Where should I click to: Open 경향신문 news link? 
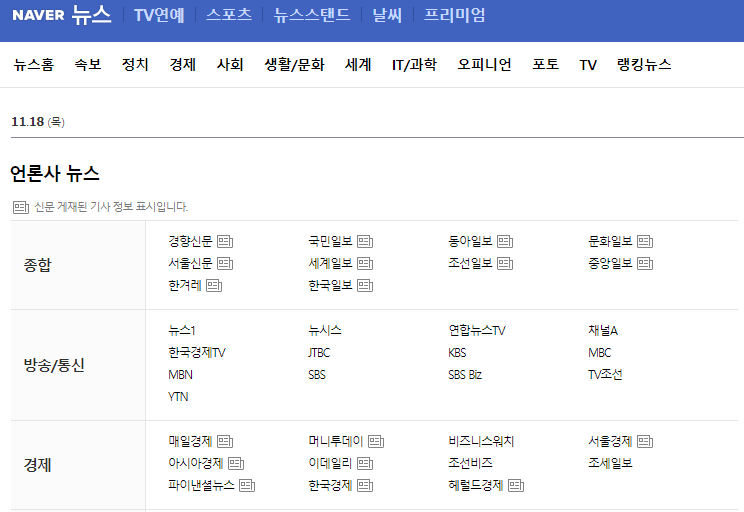(190, 242)
